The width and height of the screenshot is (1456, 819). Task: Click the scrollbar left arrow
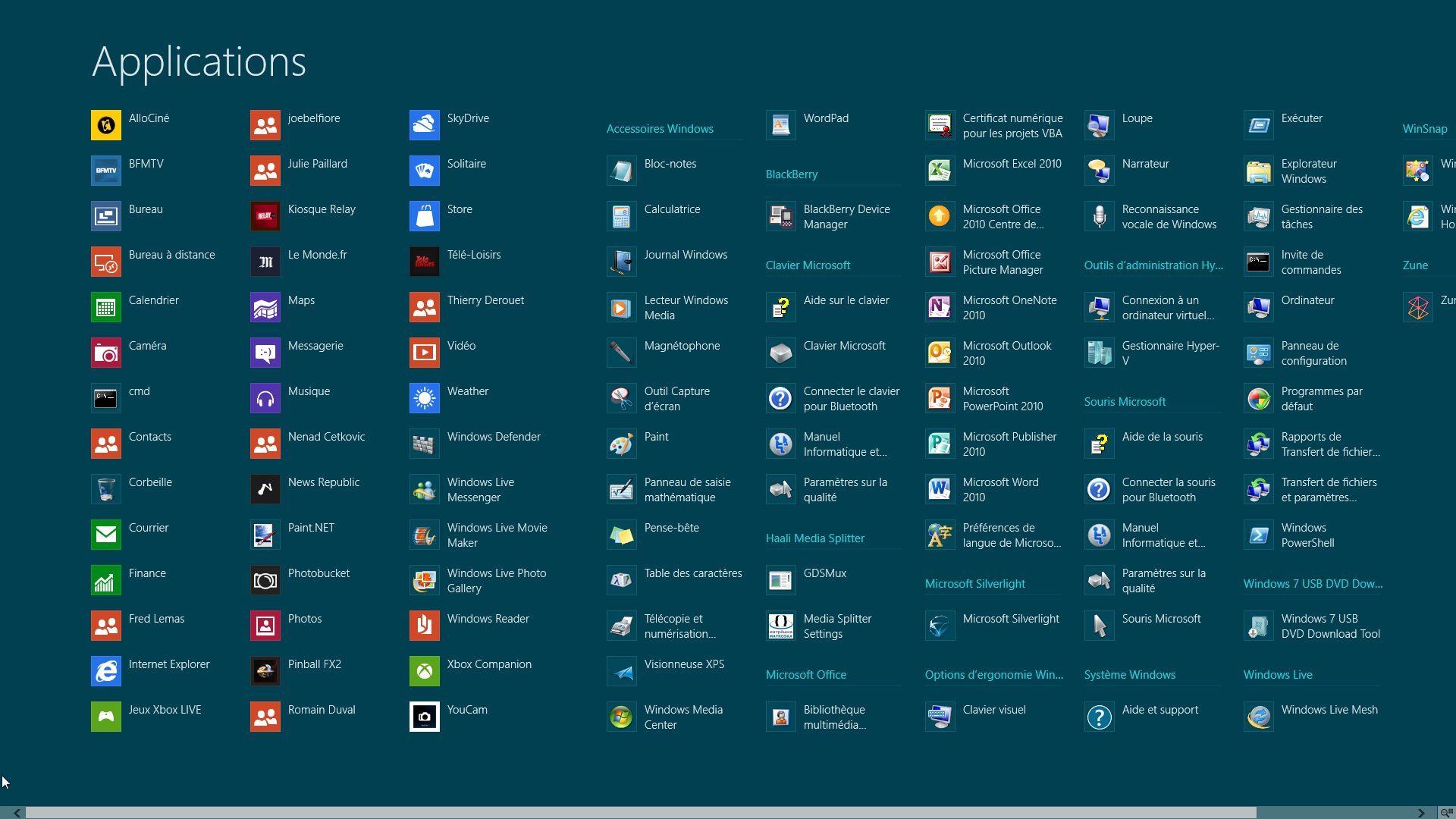17,813
